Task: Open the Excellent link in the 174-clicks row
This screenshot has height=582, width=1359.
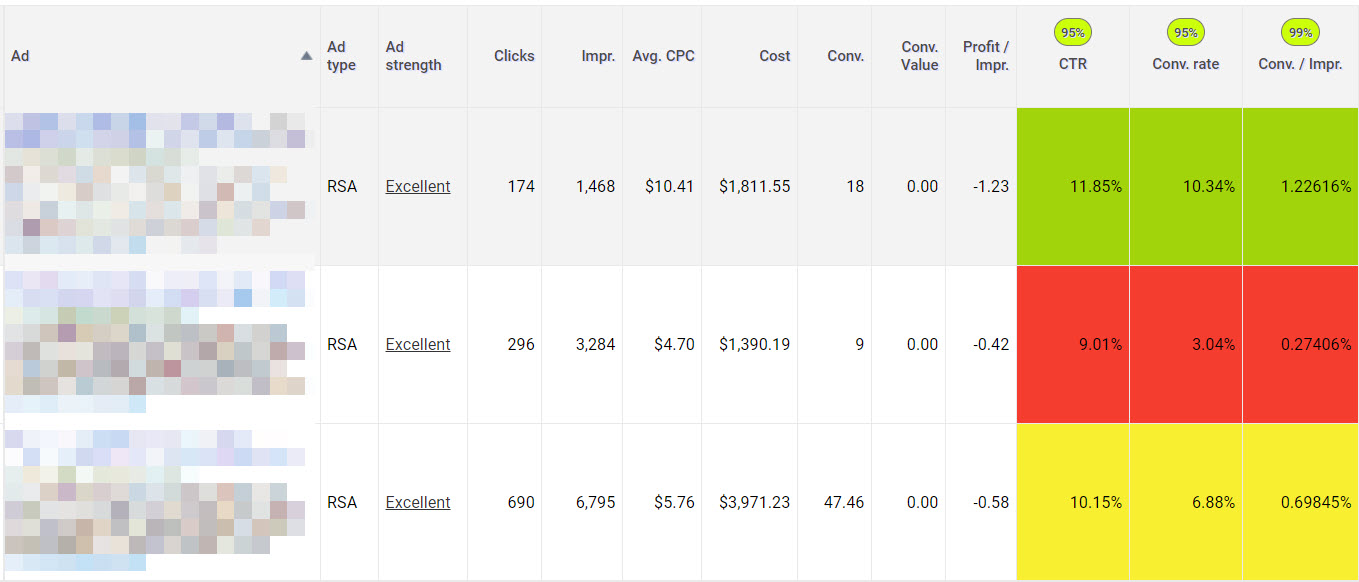Action: tap(418, 186)
